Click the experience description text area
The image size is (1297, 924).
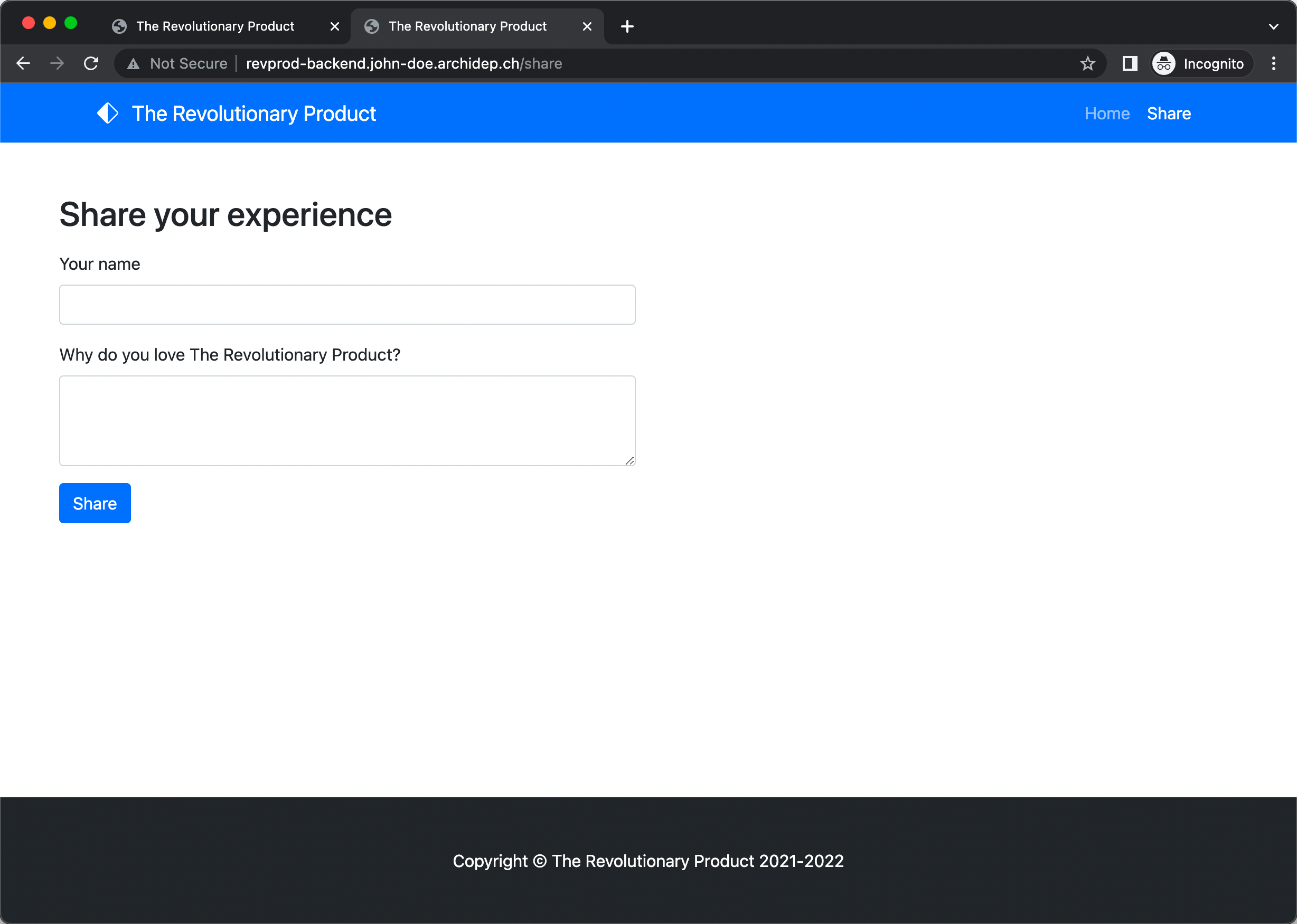(346, 420)
